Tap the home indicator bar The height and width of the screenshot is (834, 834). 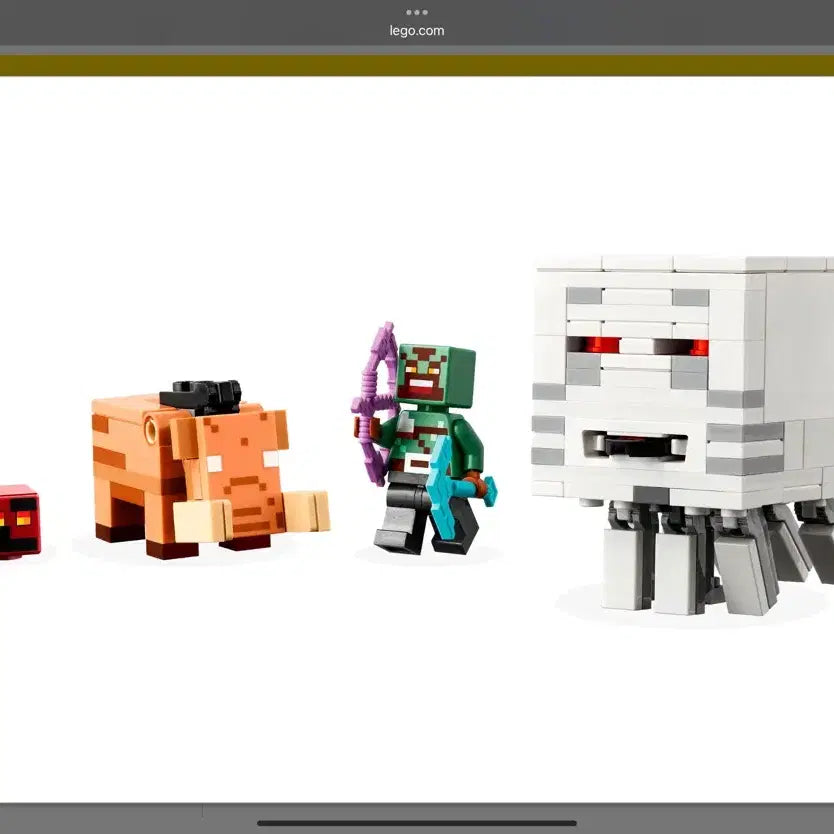(x=416, y=823)
